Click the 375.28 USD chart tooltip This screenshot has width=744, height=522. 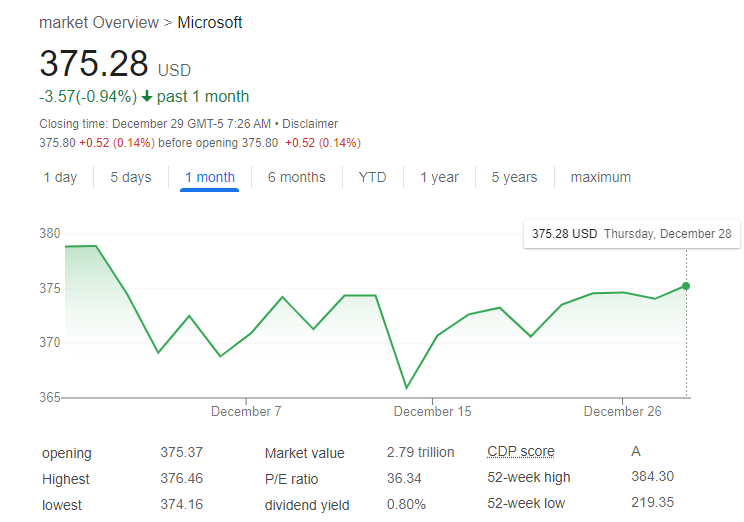[632, 234]
